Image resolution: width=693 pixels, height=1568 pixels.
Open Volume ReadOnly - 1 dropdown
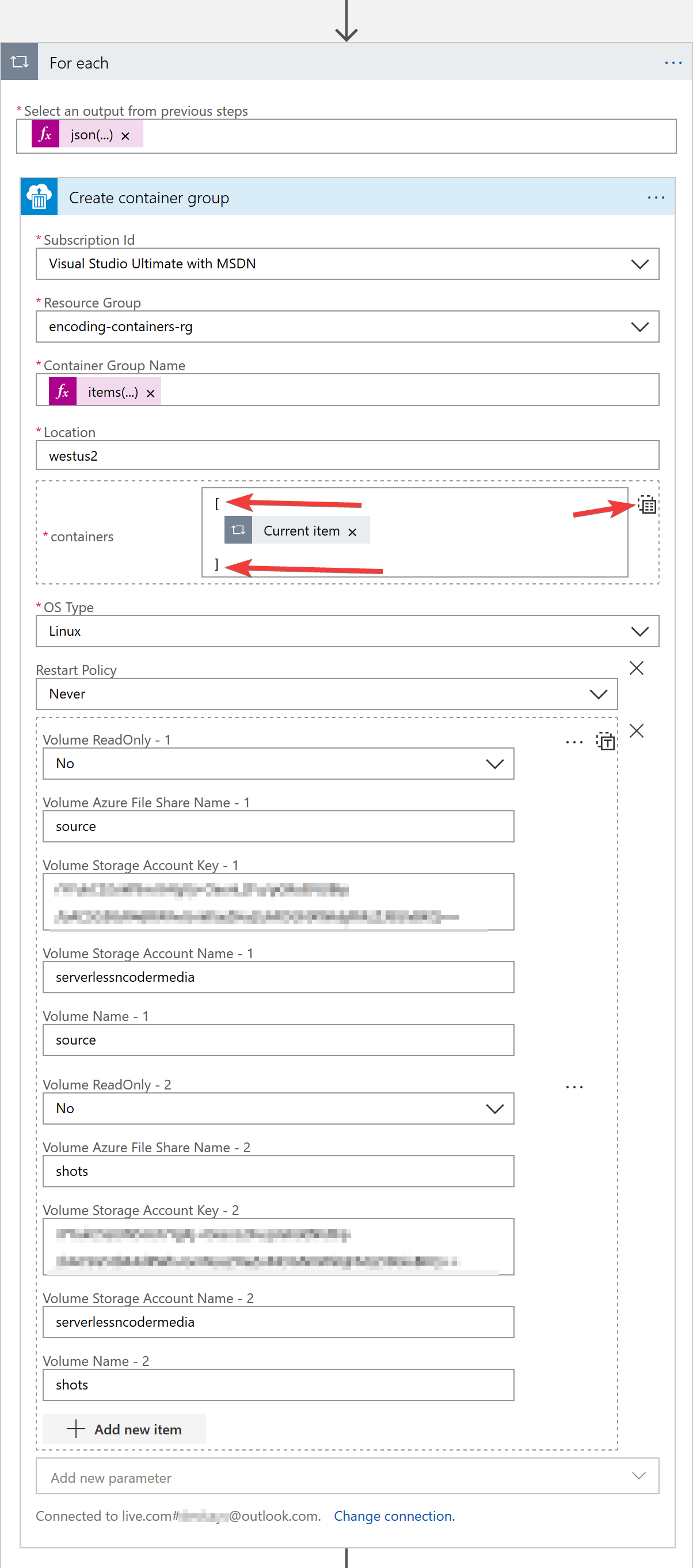click(494, 763)
